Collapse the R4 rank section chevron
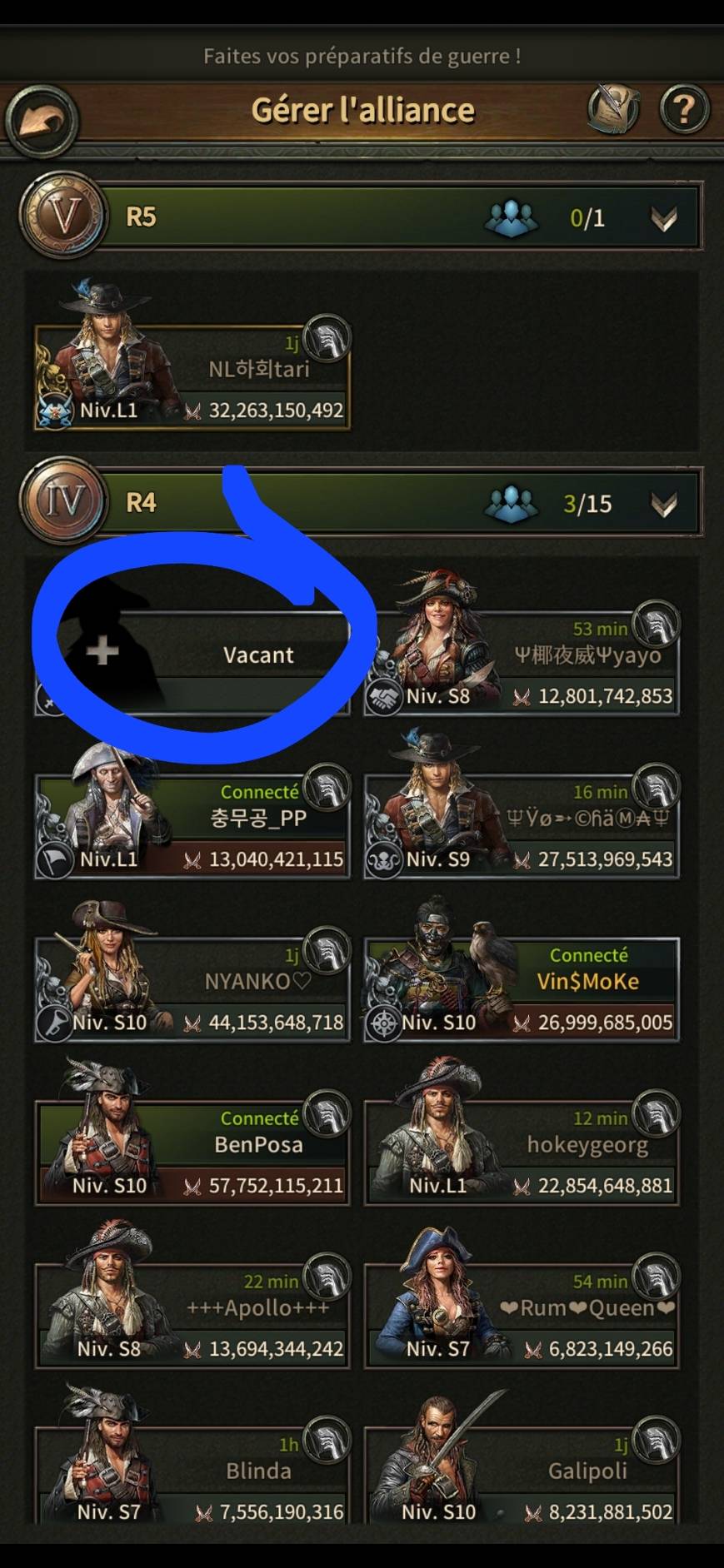Screen dimensions: 724x1568 pyautogui.click(x=663, y=505)
